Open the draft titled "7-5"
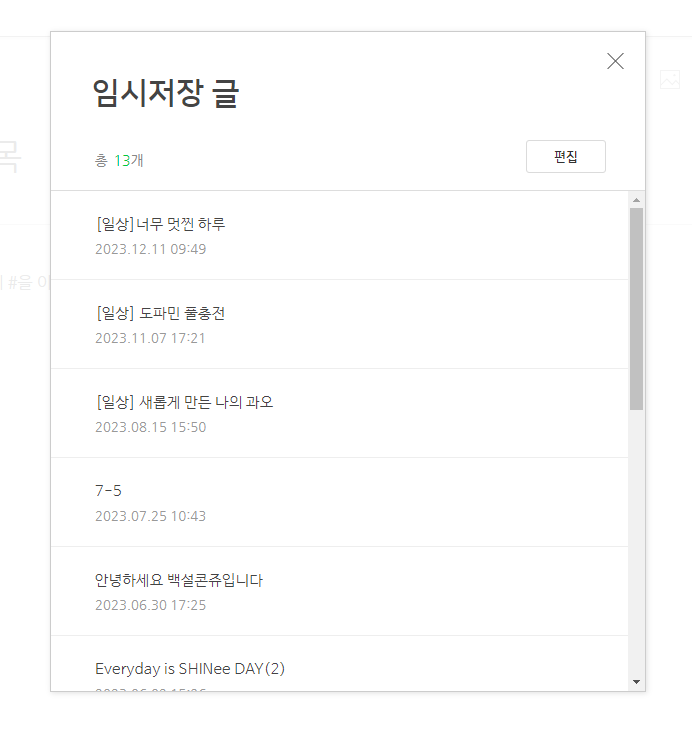Image resolution: width=692 pixels, height=733 pixels. tap(109, 491)
